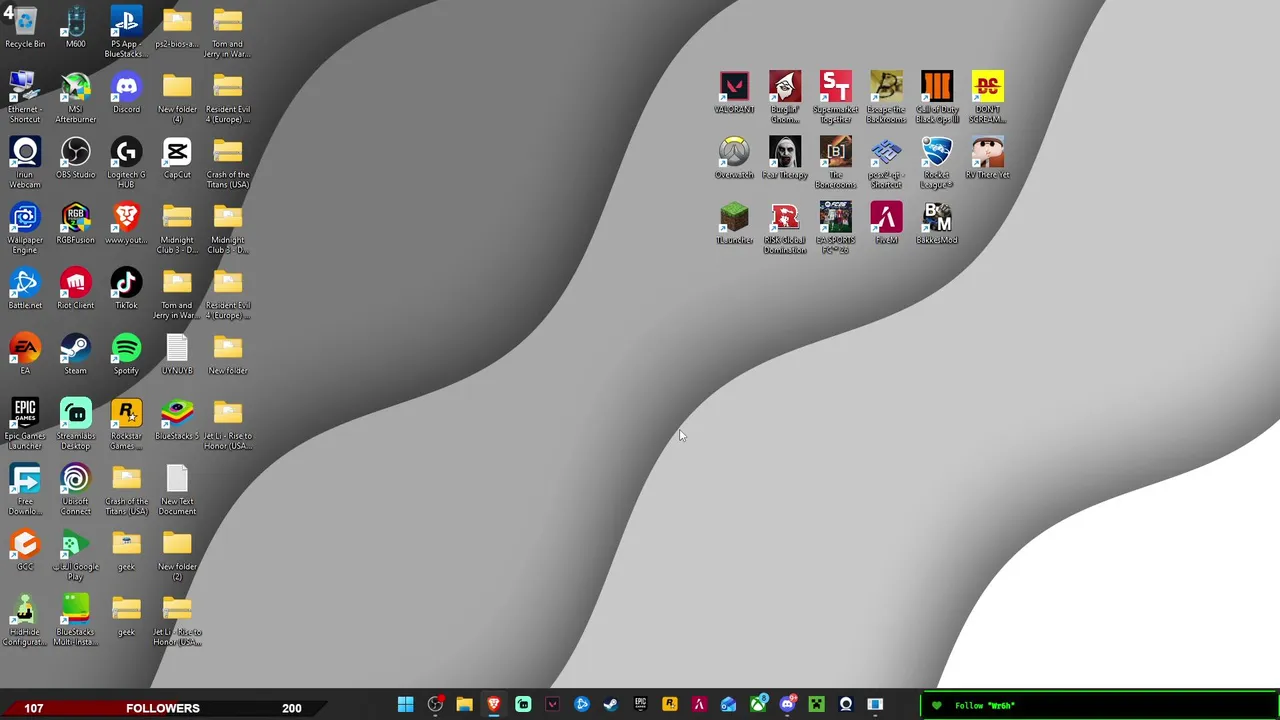
Task: Launch Call of Duty Black Ops III
Action: 937,97
